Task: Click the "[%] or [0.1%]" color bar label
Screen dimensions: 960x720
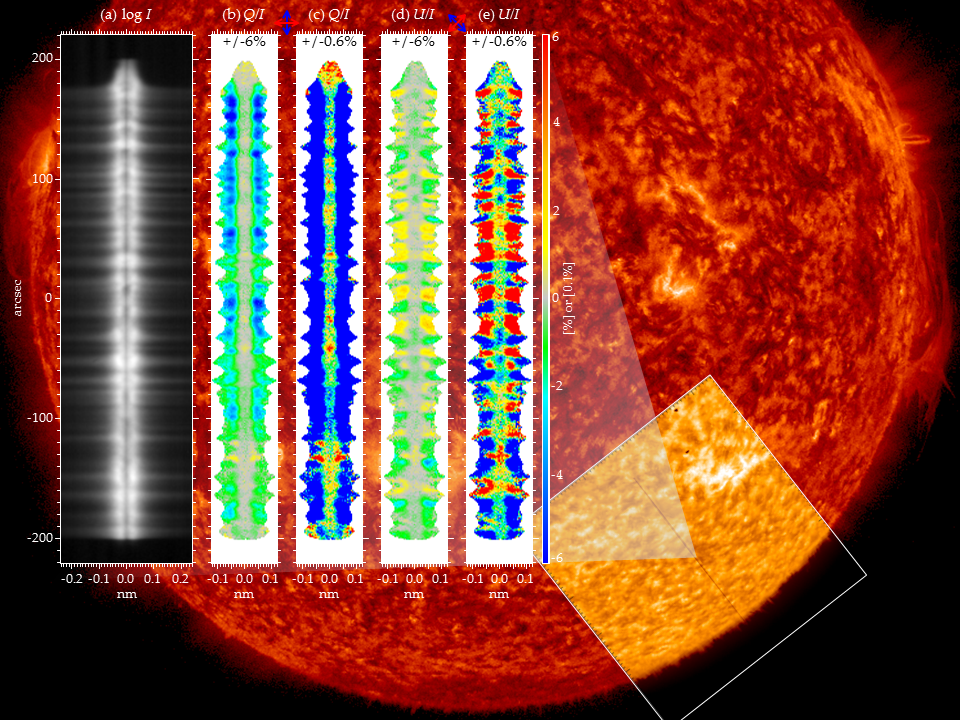Action: click(568, 300)
